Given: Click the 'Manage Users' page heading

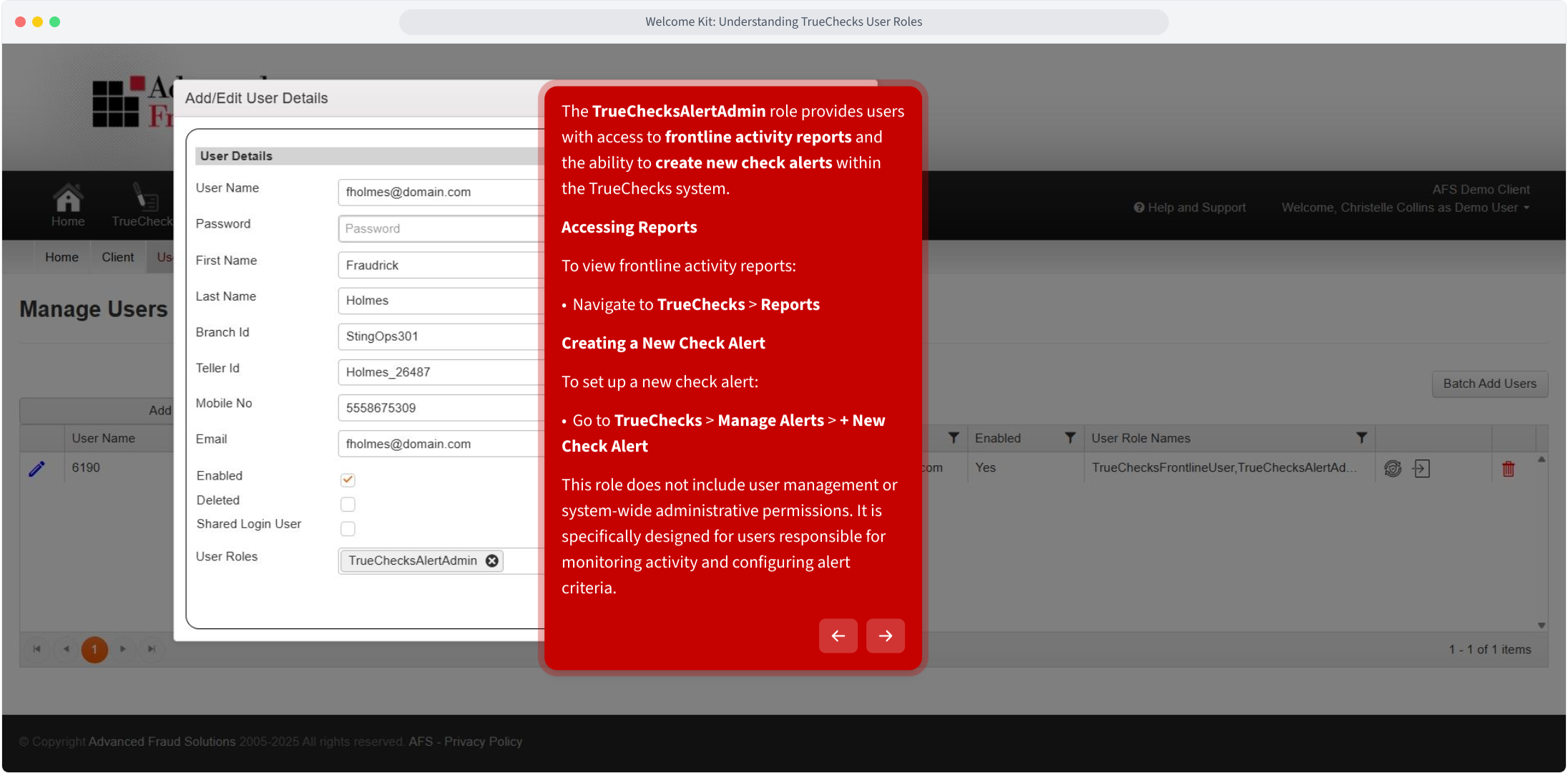Looking at the screenshot, I should click(94, 309).
